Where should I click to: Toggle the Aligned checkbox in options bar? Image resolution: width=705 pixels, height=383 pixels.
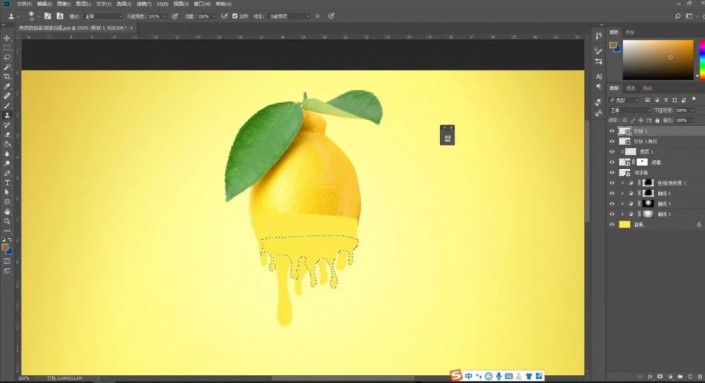click(235, 16)
